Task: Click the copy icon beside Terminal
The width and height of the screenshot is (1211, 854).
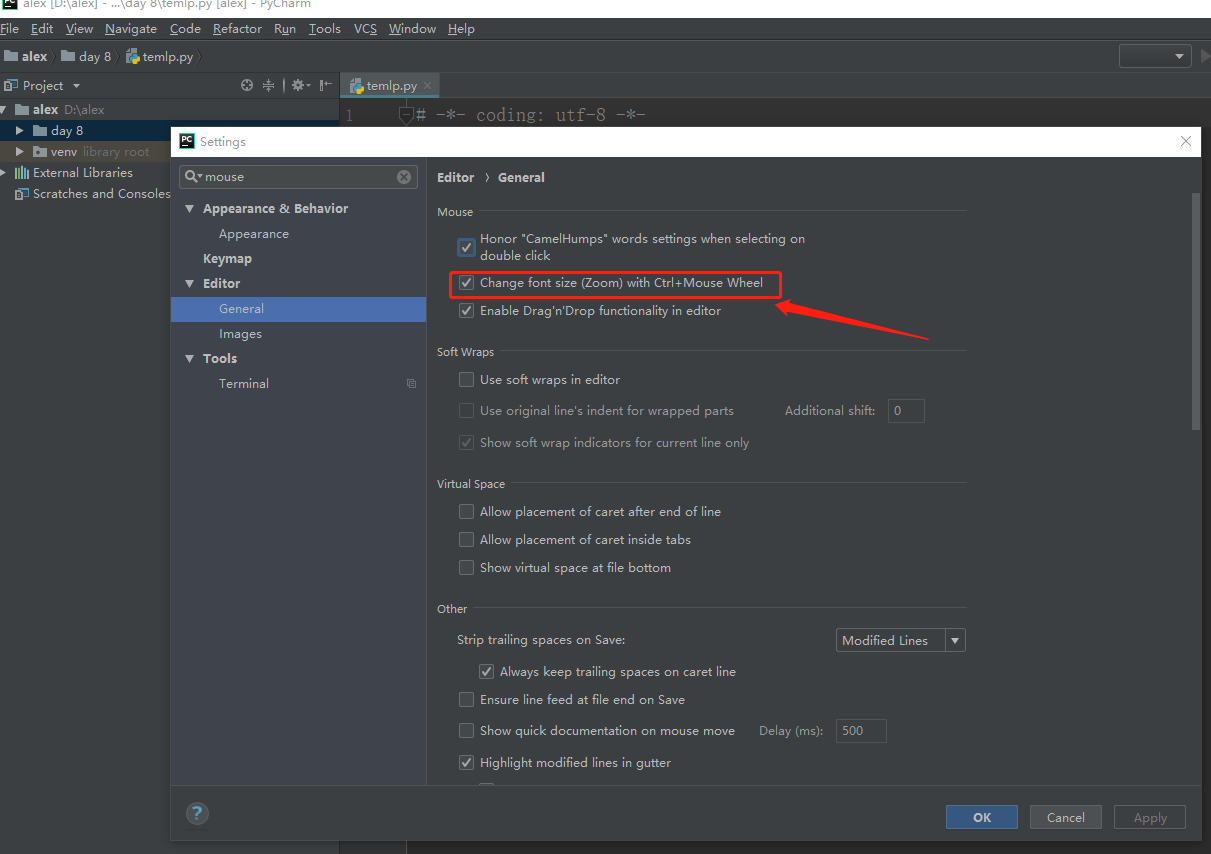Action: point(411,384)
